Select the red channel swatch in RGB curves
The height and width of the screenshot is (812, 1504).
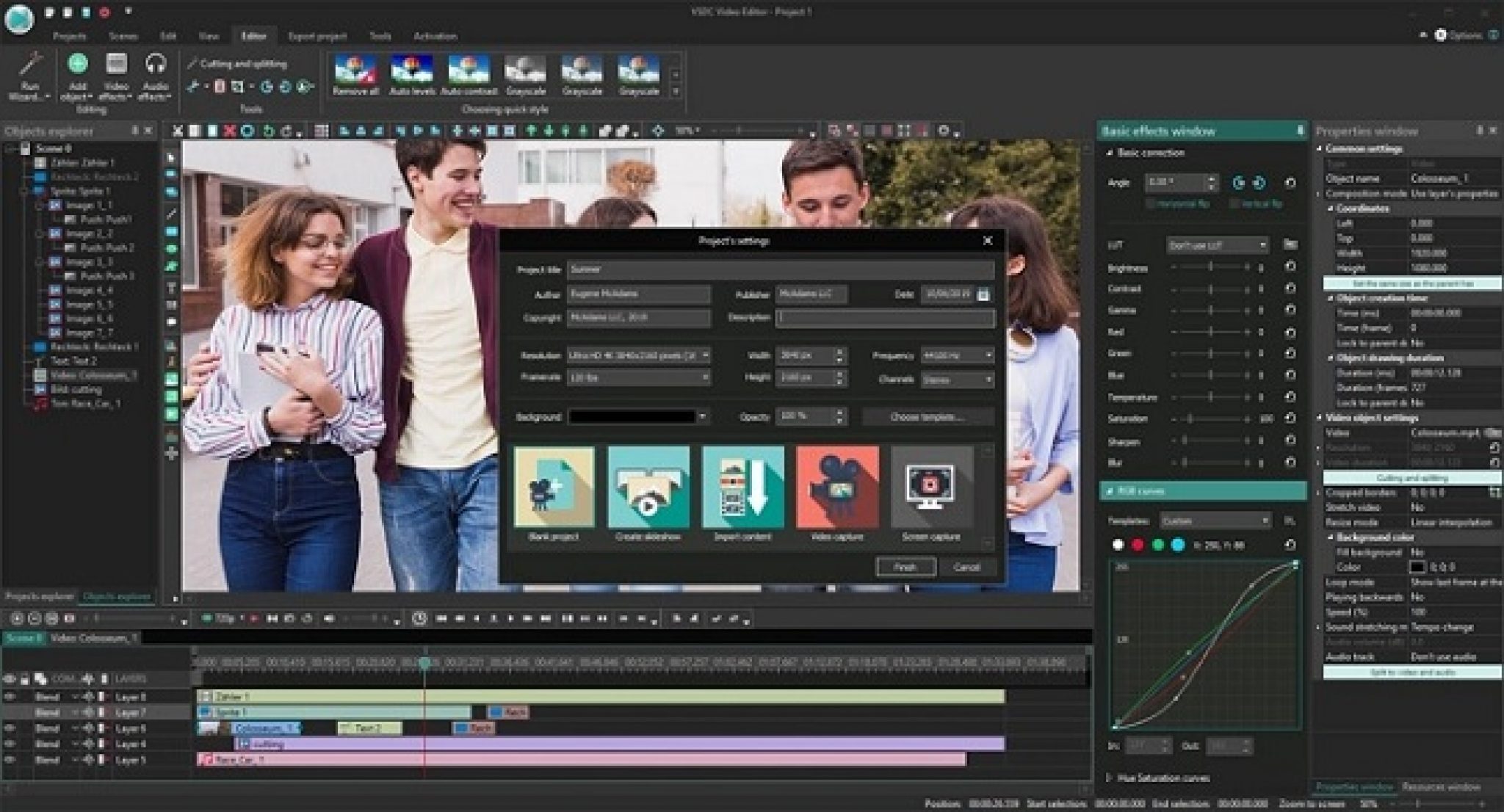[1138, 544]
